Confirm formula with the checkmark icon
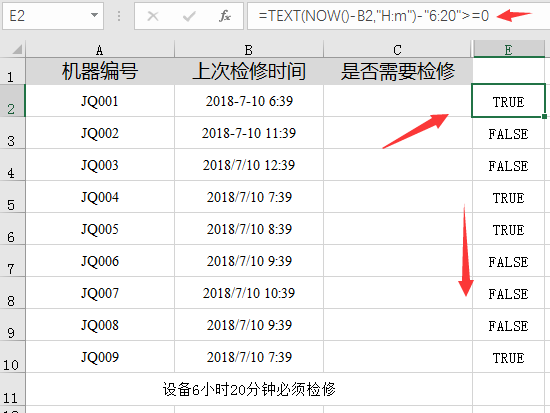Viewport: 550px width, 413px height. (x=189, y=16)
